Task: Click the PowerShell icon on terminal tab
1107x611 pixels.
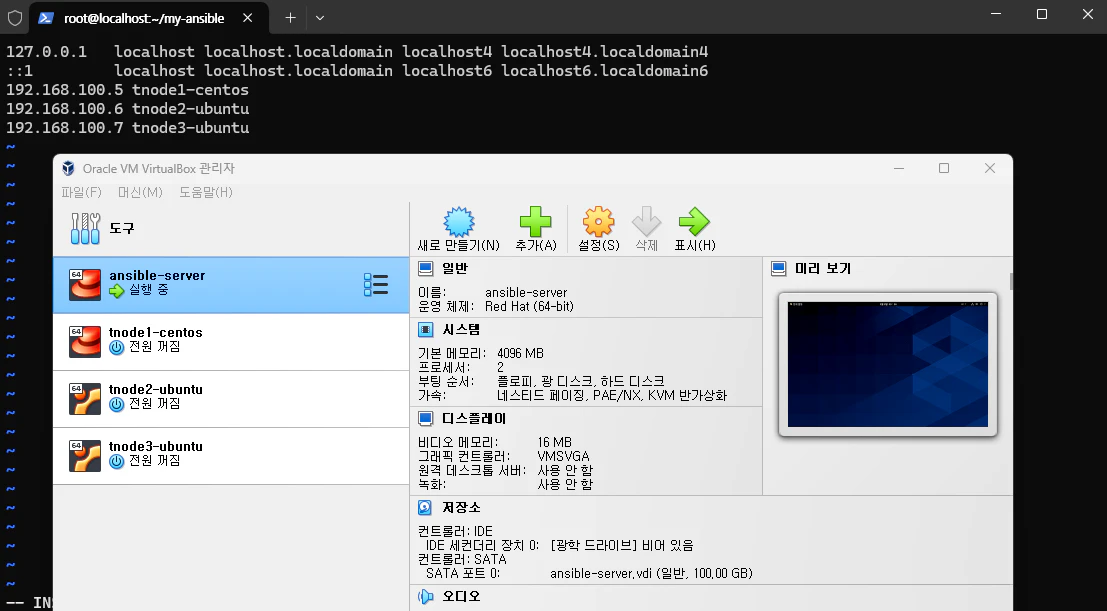Action: click(47, 18)
